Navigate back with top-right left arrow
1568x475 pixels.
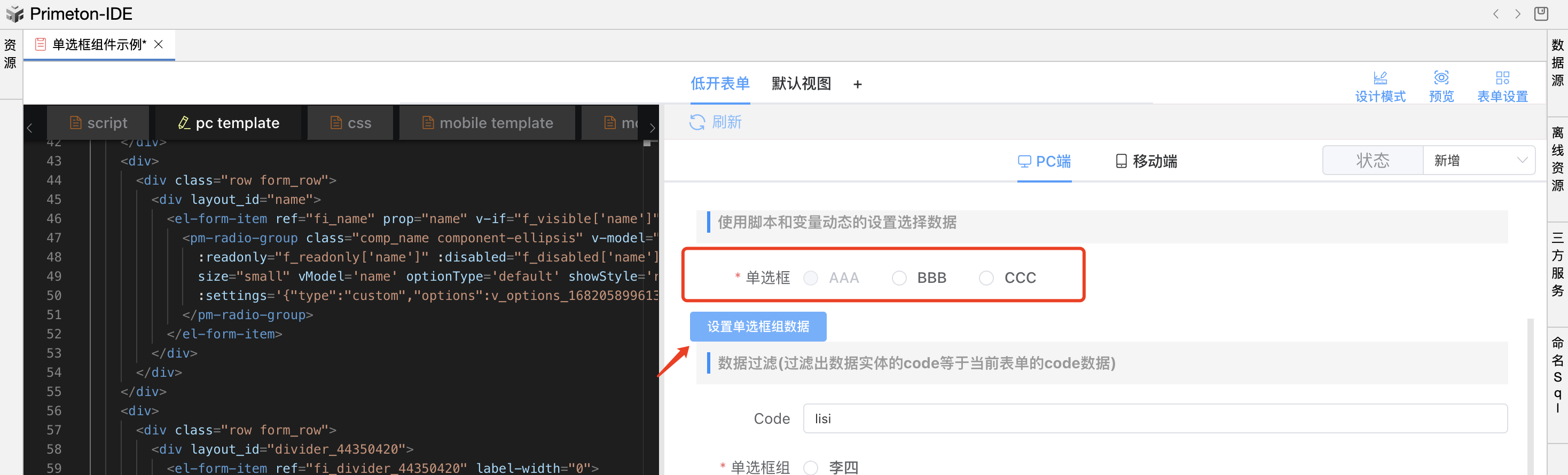[x=1495, y=14]
